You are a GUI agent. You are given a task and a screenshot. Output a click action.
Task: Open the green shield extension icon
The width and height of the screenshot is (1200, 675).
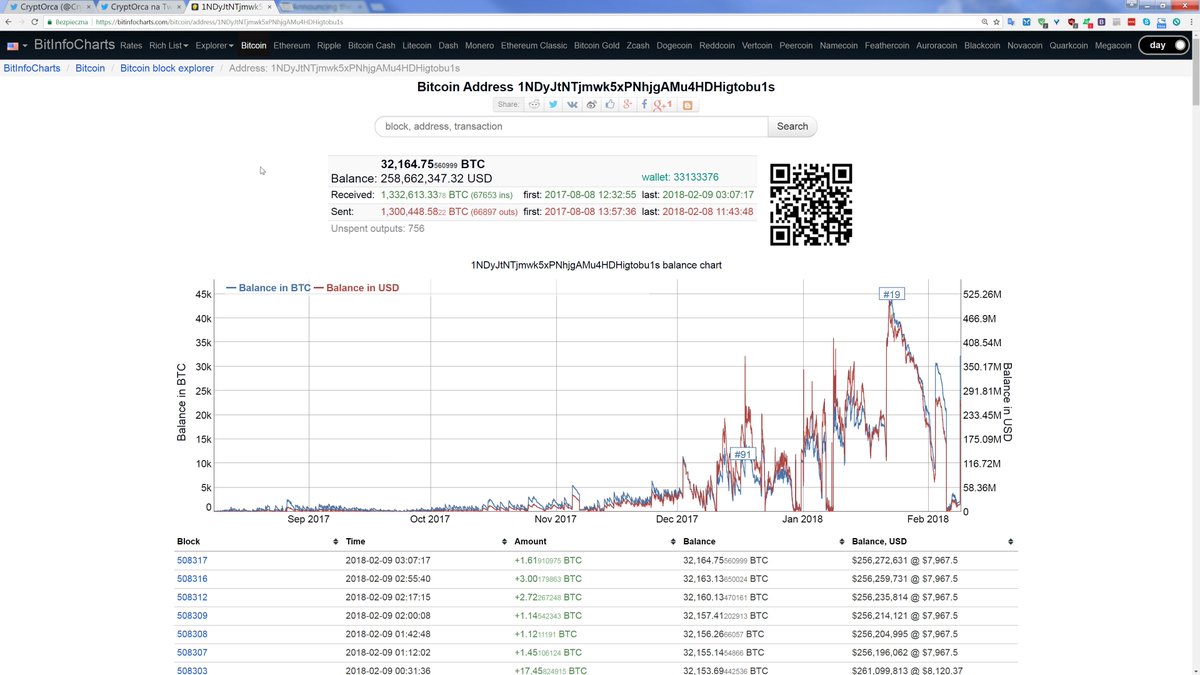tap(1042, 22)
